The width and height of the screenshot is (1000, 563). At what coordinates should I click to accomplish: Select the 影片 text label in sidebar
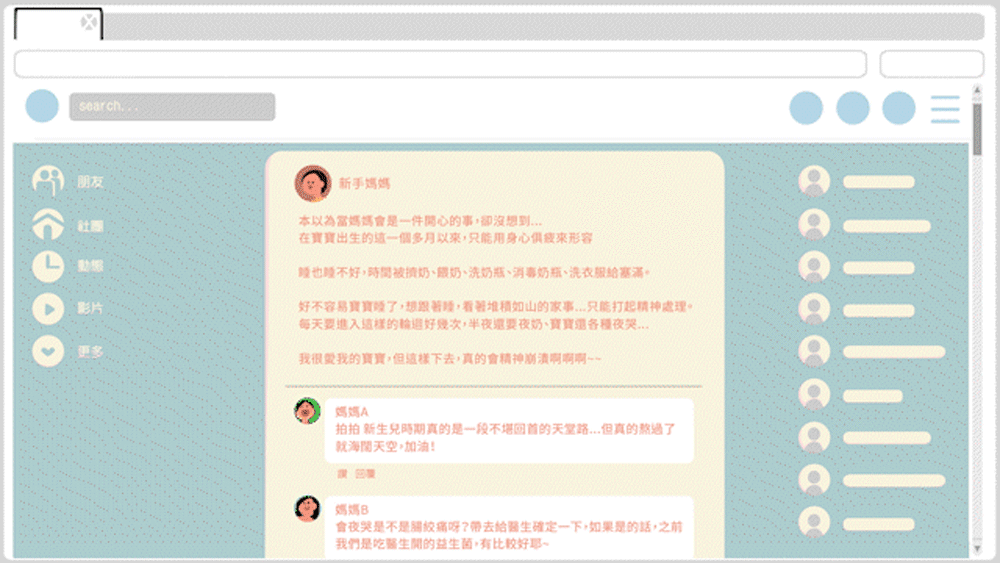coord(90,308)
